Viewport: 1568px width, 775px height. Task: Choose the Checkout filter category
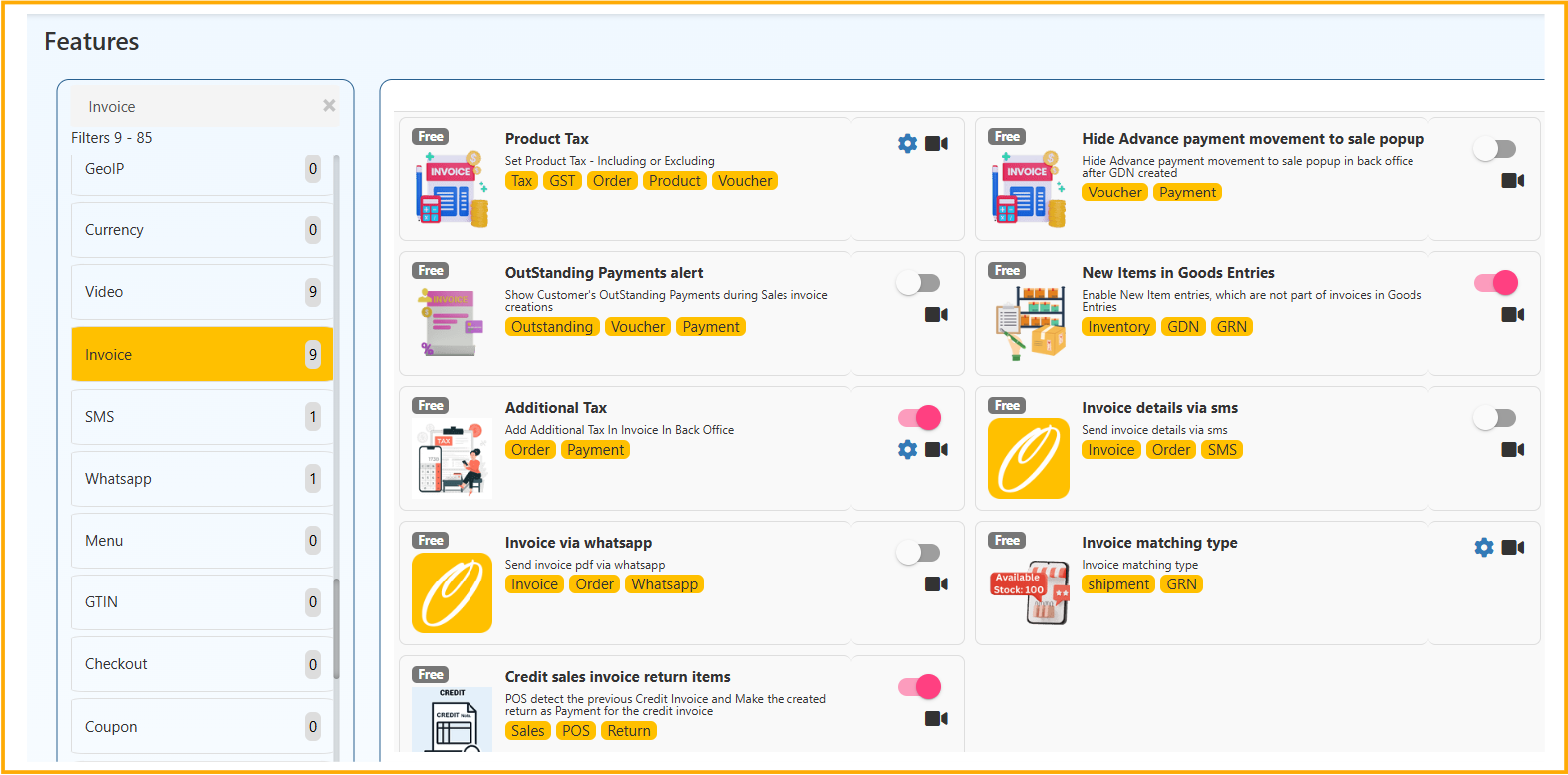click(x=201, y=664)
